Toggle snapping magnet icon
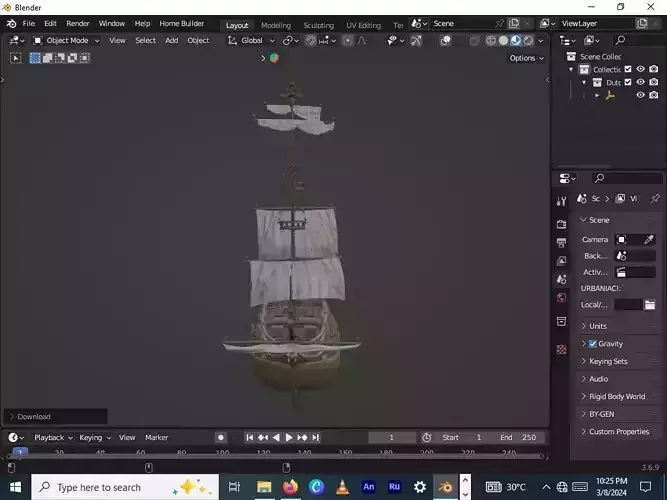Viewport: 667px width, 500px height. [311, 40]
